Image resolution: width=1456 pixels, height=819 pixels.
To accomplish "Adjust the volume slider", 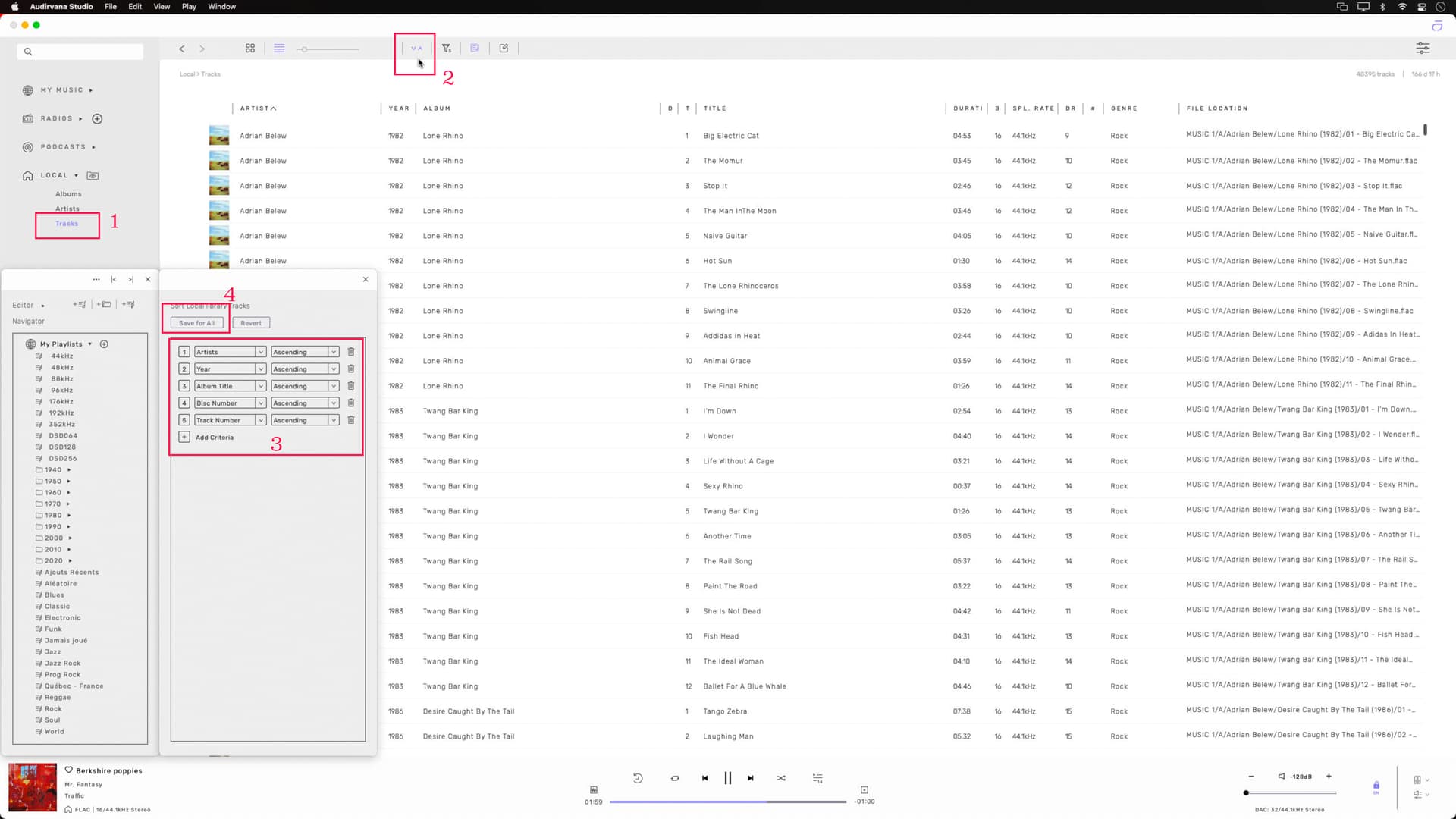I will (1291, 793).
